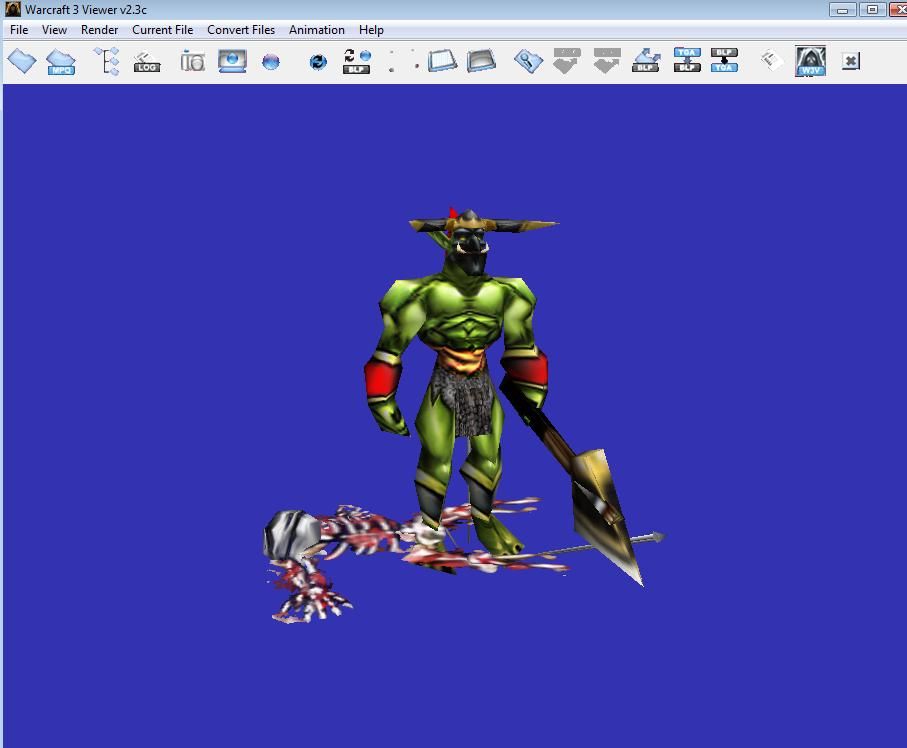This screenshot has height=748, width=907.
Task: Convert TGA to BLP icon
Action: click(687, 60)
